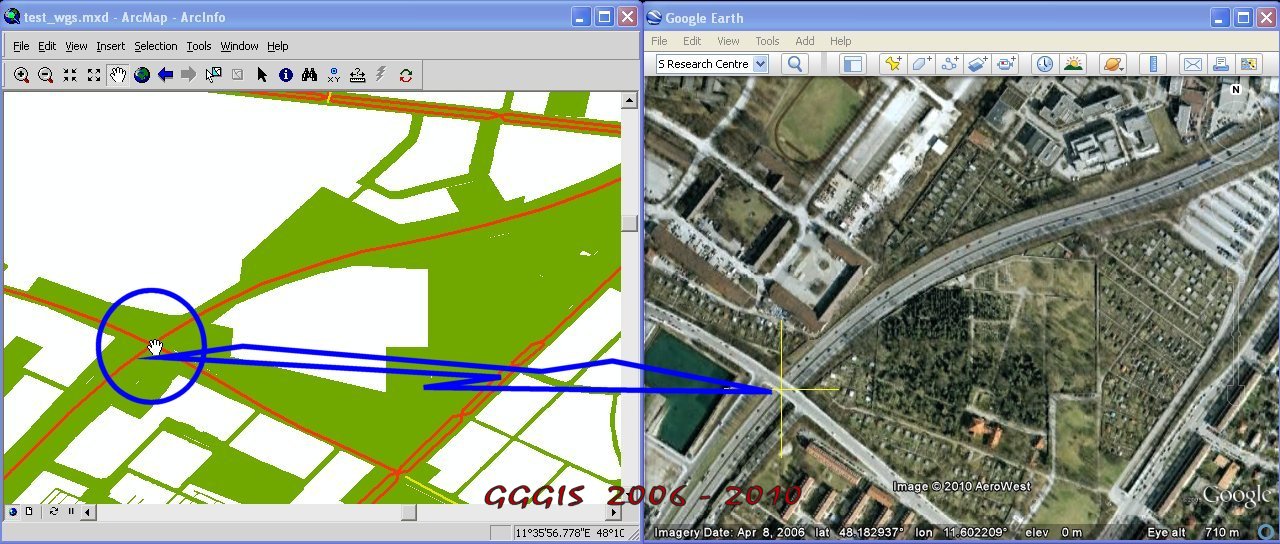Open the Find binoculars tool

point(310,75)
